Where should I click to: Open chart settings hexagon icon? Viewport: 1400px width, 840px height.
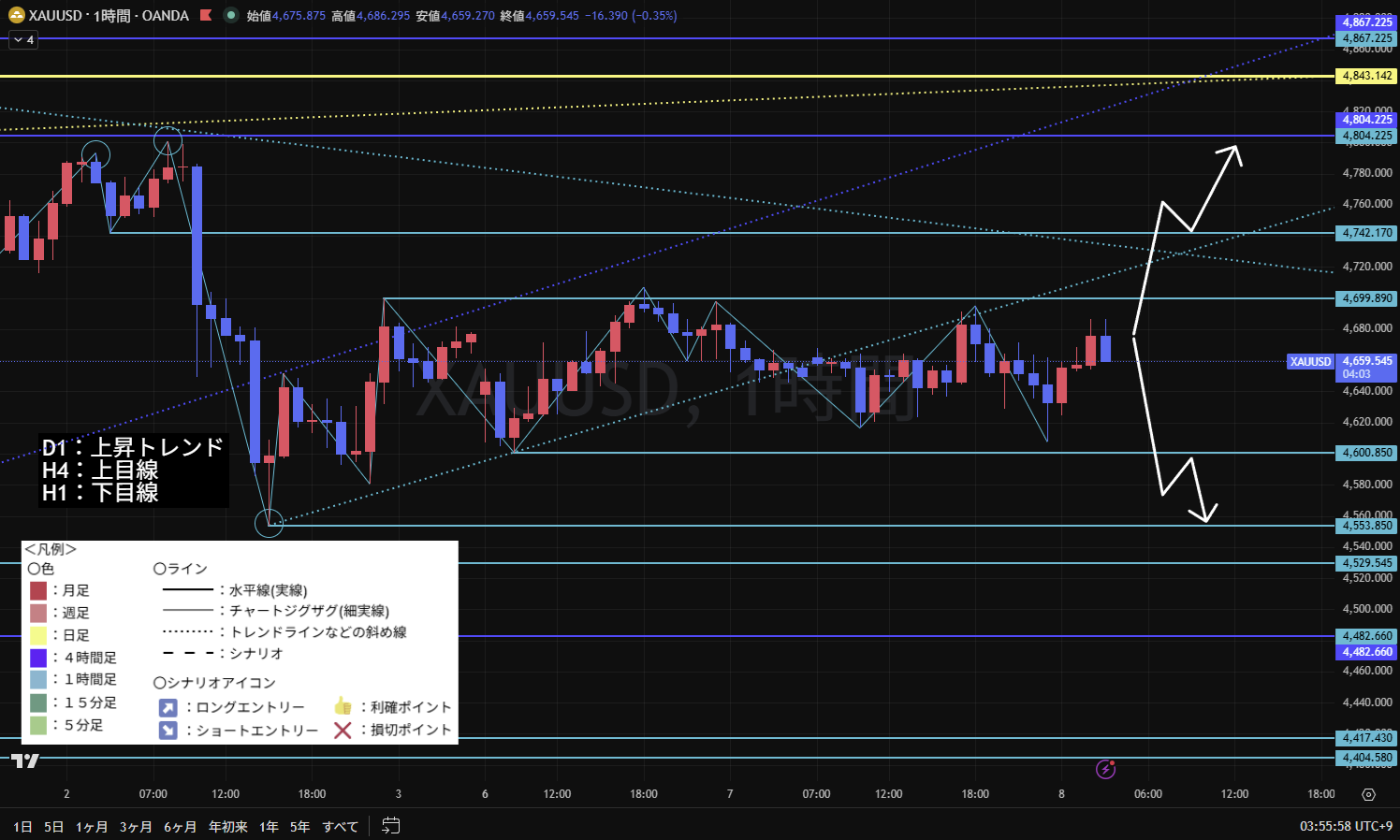point(1368,794)
